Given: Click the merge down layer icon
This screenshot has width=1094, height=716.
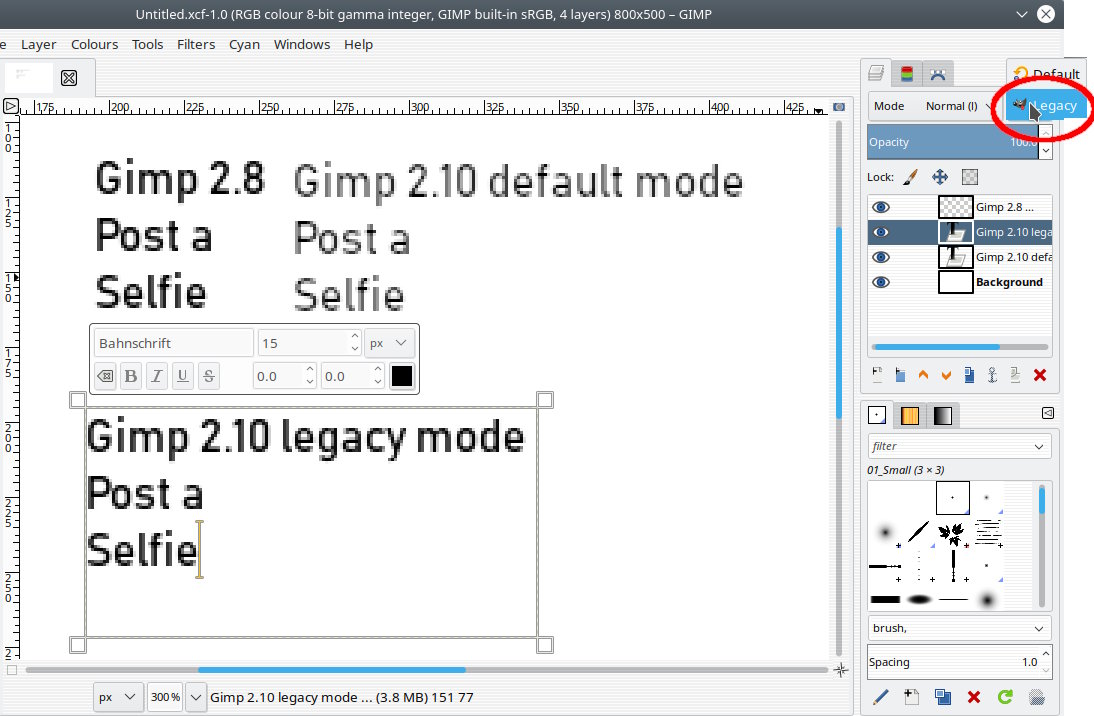Looking at the screenshot, I should (x=1015, y=375).
